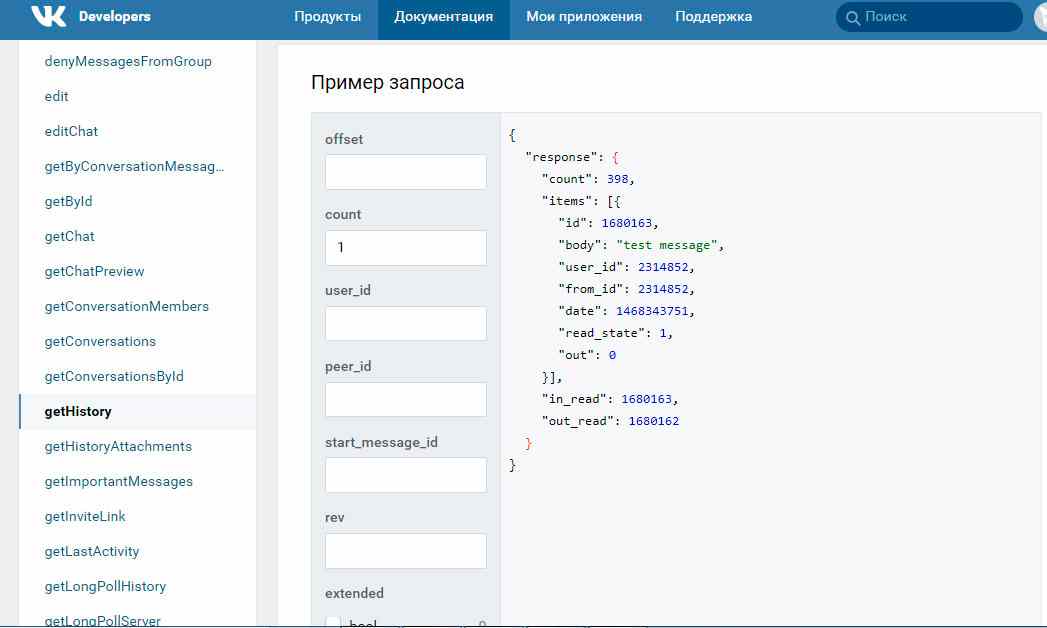The width and height of the screenshot is (1047, 628).
Task: Open the getConversations method page
Action: (100, 341)
